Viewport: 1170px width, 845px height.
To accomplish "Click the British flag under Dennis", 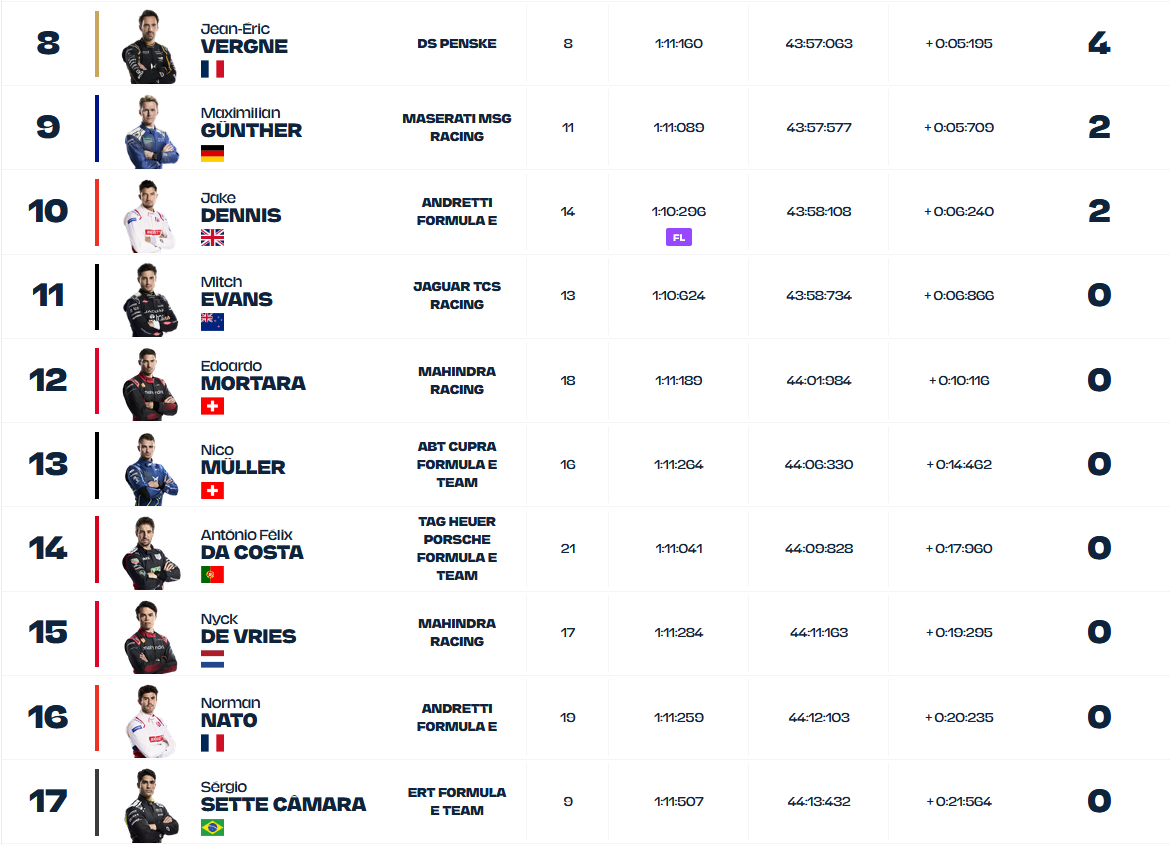I will pos(212,237).
